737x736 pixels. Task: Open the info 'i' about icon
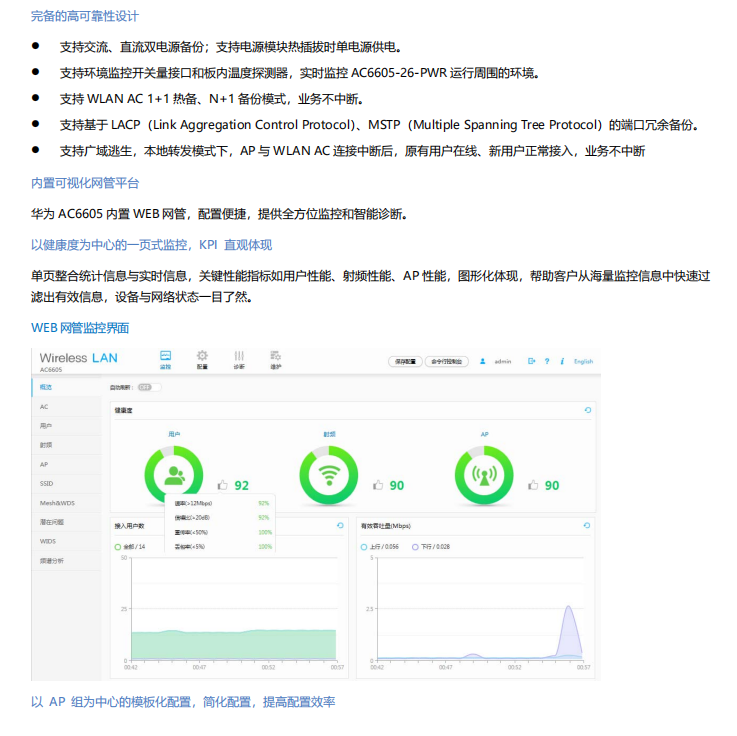click(x=562, y=361)
